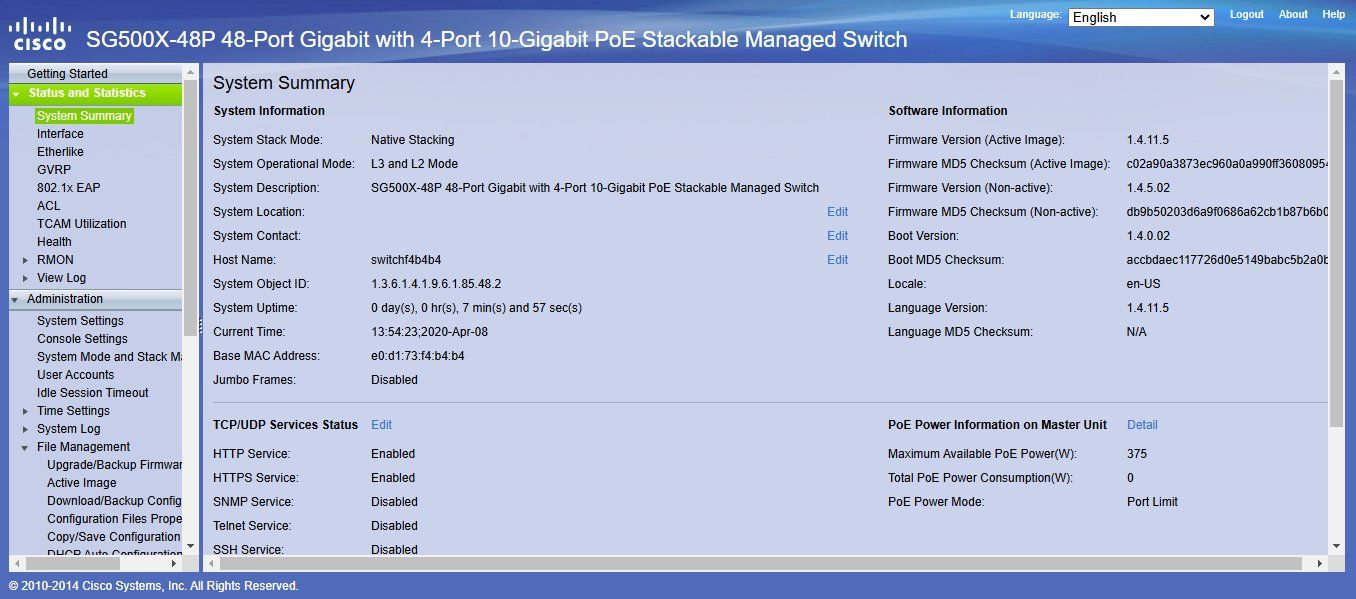Screen dimensions: 1356x599
Task: Edit the System Contact
Action: pyautogui.click(x=837, y=236)
